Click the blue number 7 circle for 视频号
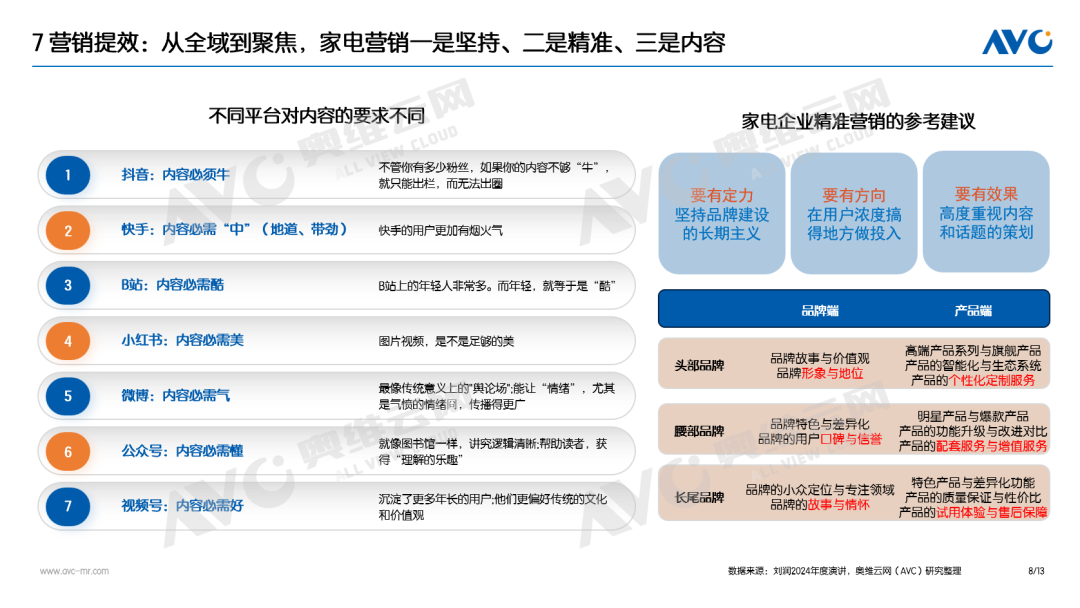 point(68,506)
